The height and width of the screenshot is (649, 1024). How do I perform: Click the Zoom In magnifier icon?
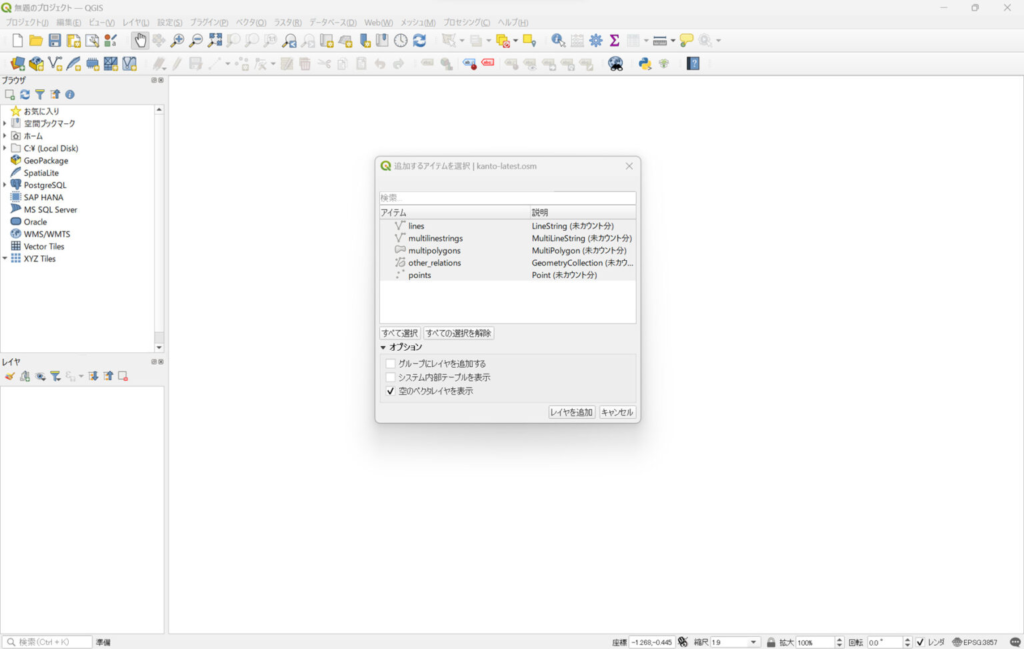pyautogui.click(x=177, y=40)
